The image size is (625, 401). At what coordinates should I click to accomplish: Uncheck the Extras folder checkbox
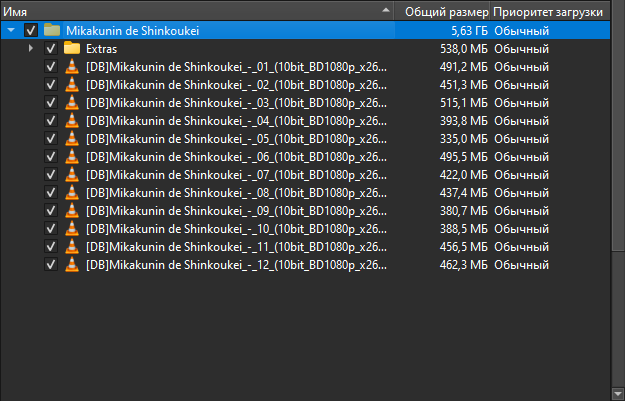tap(50, 48)
